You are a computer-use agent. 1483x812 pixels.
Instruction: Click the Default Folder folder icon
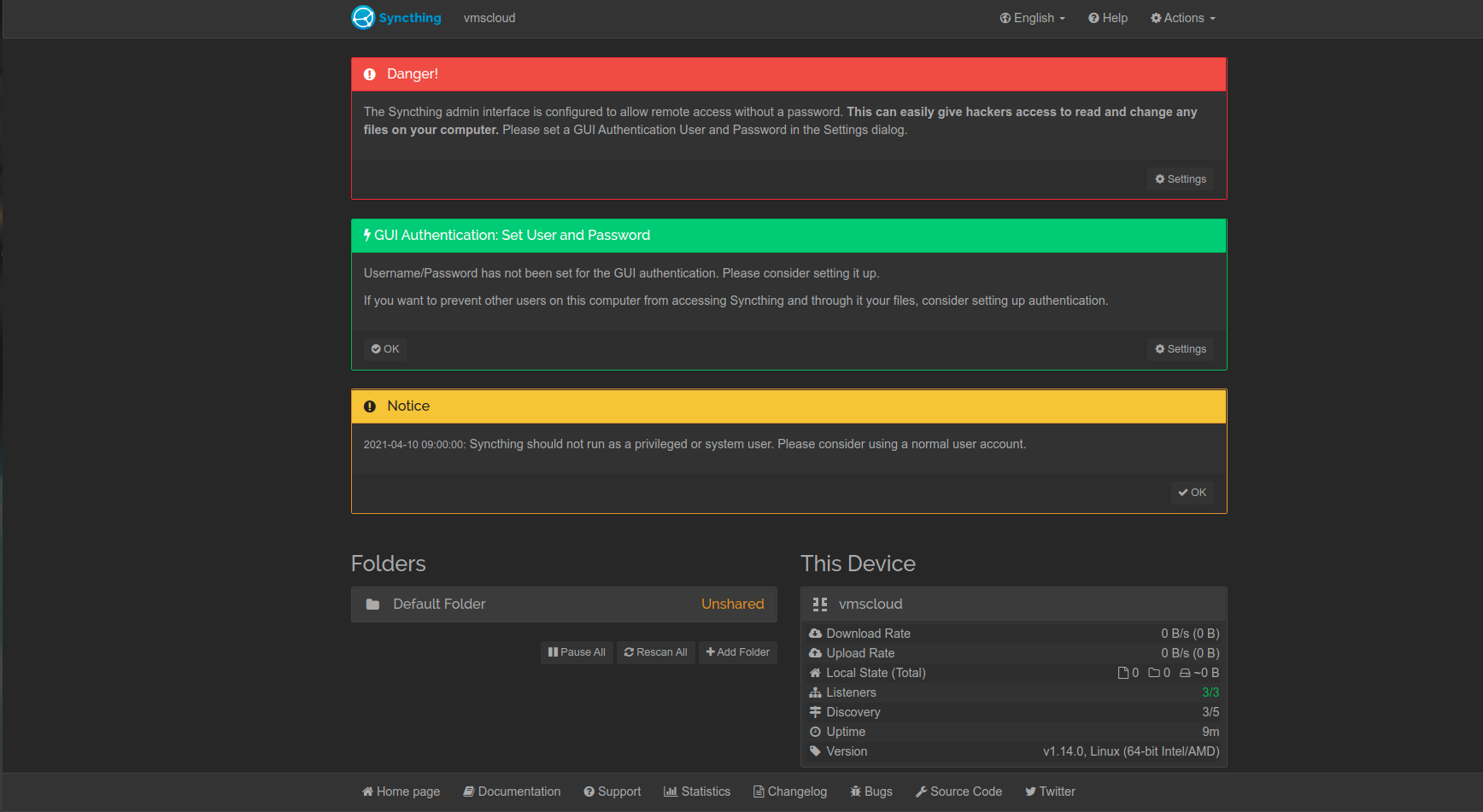click(372, 605)
